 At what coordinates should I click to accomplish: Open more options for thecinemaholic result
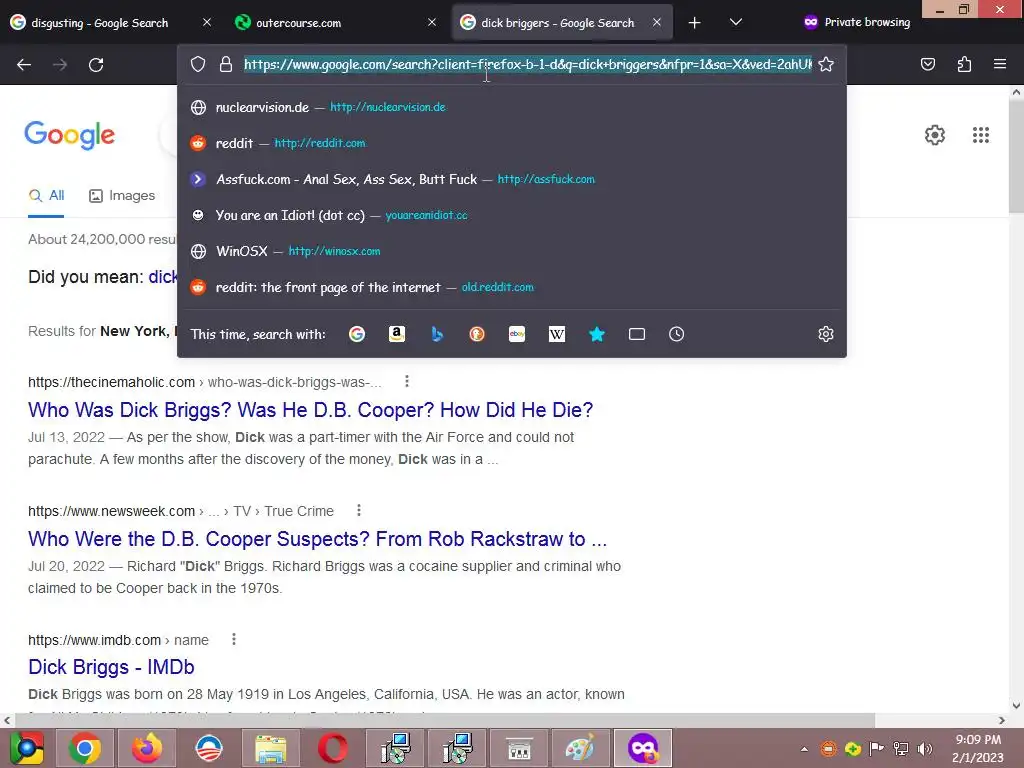click(x=407, y=381)
